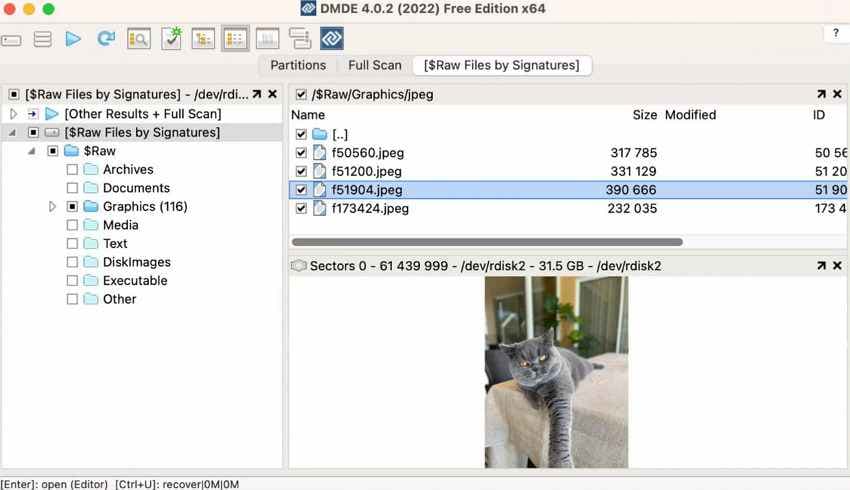
Task: Select the f51200.jpeg file name
Action: coord(366,171)
